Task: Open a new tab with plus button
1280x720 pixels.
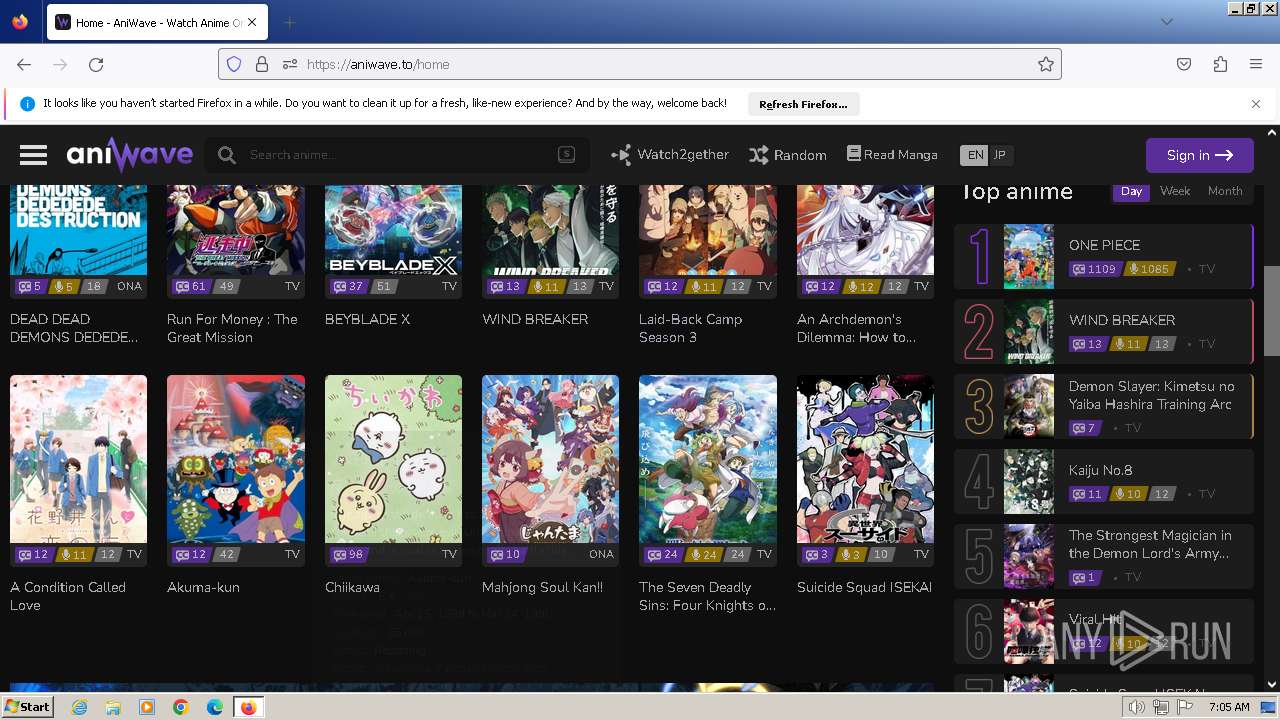Action: point(289,22)
